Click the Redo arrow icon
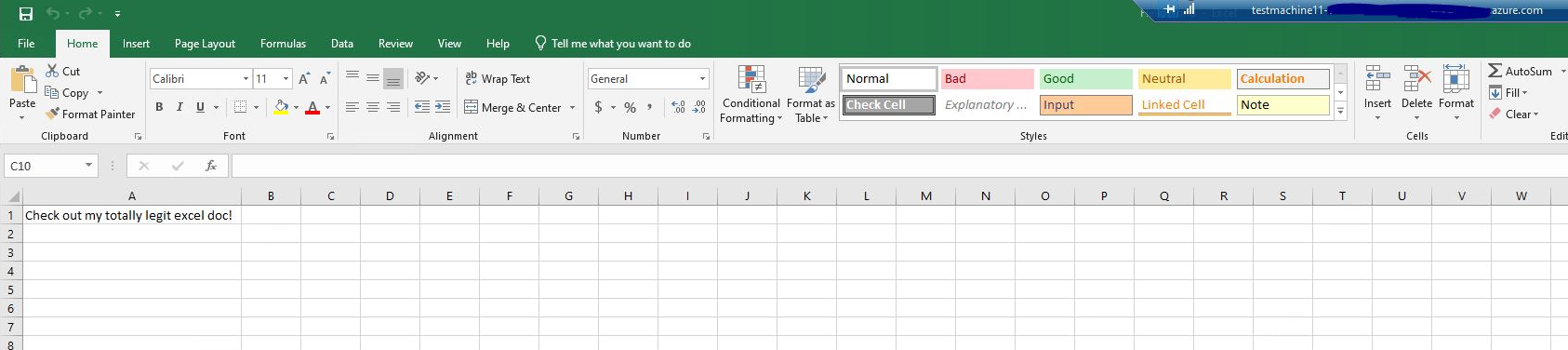Viewport: 1568px width, 350px height. [85, 14]
